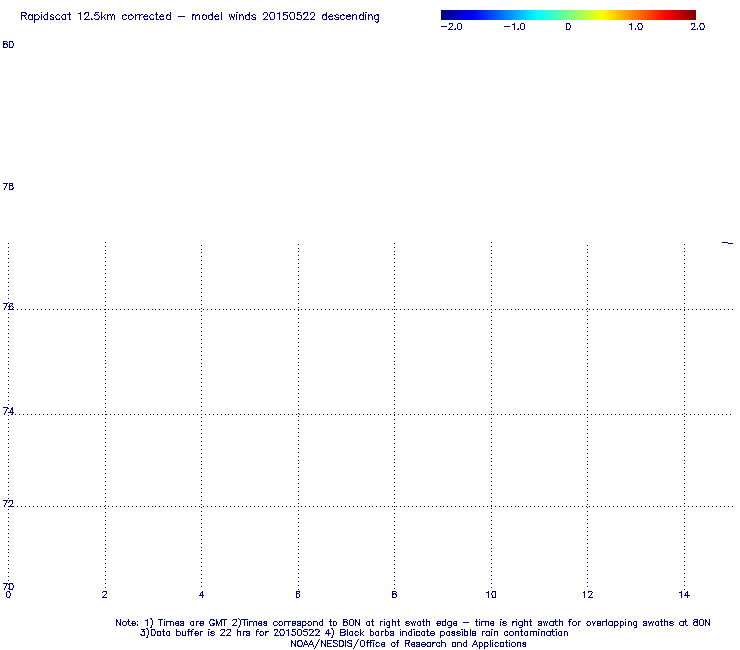Click the latitude label '72' on the left axis
This screenshot has height=650, width=740.
coord(8,504)
